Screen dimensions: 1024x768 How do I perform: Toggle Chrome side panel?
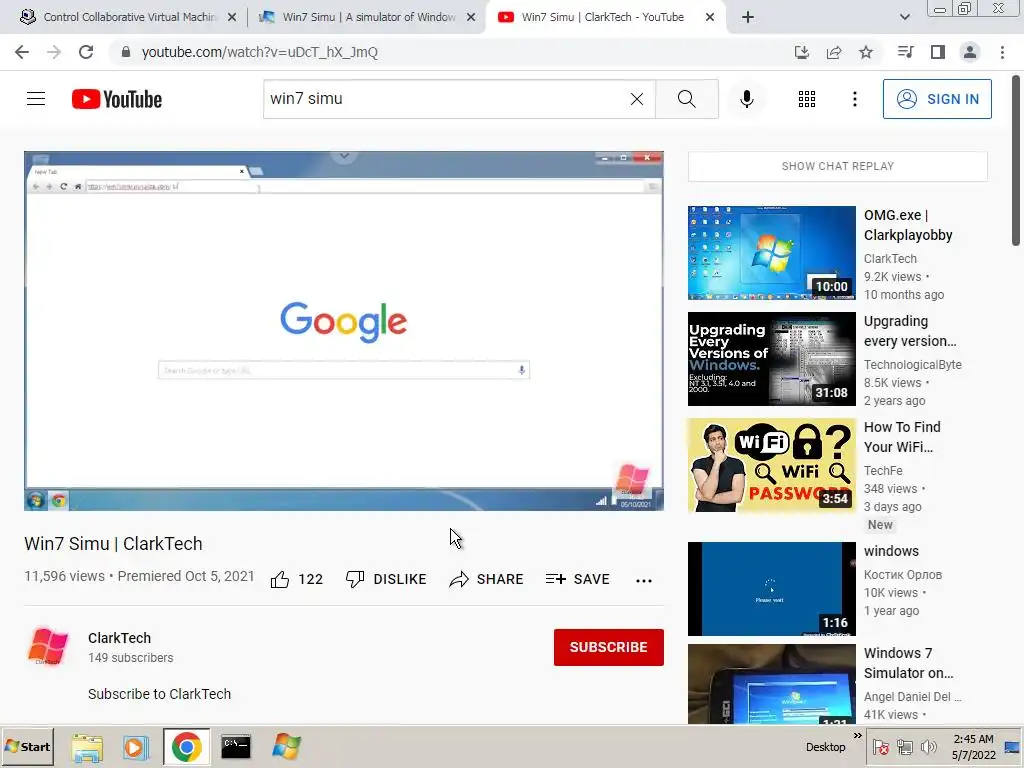938,52
